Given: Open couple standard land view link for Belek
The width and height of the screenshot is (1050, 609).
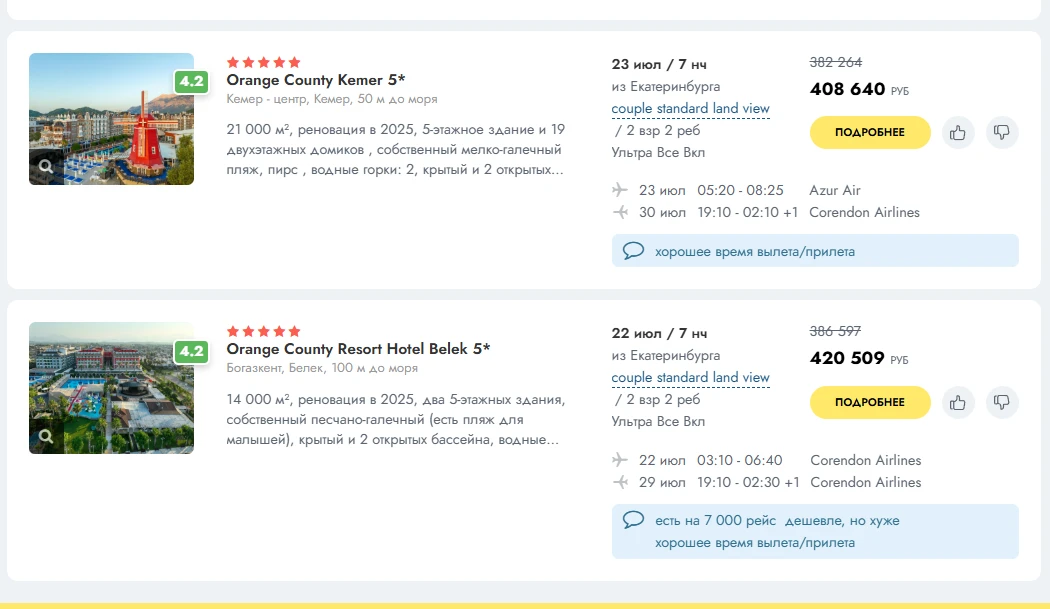Looking at the screenshot, I should (690, 378).
